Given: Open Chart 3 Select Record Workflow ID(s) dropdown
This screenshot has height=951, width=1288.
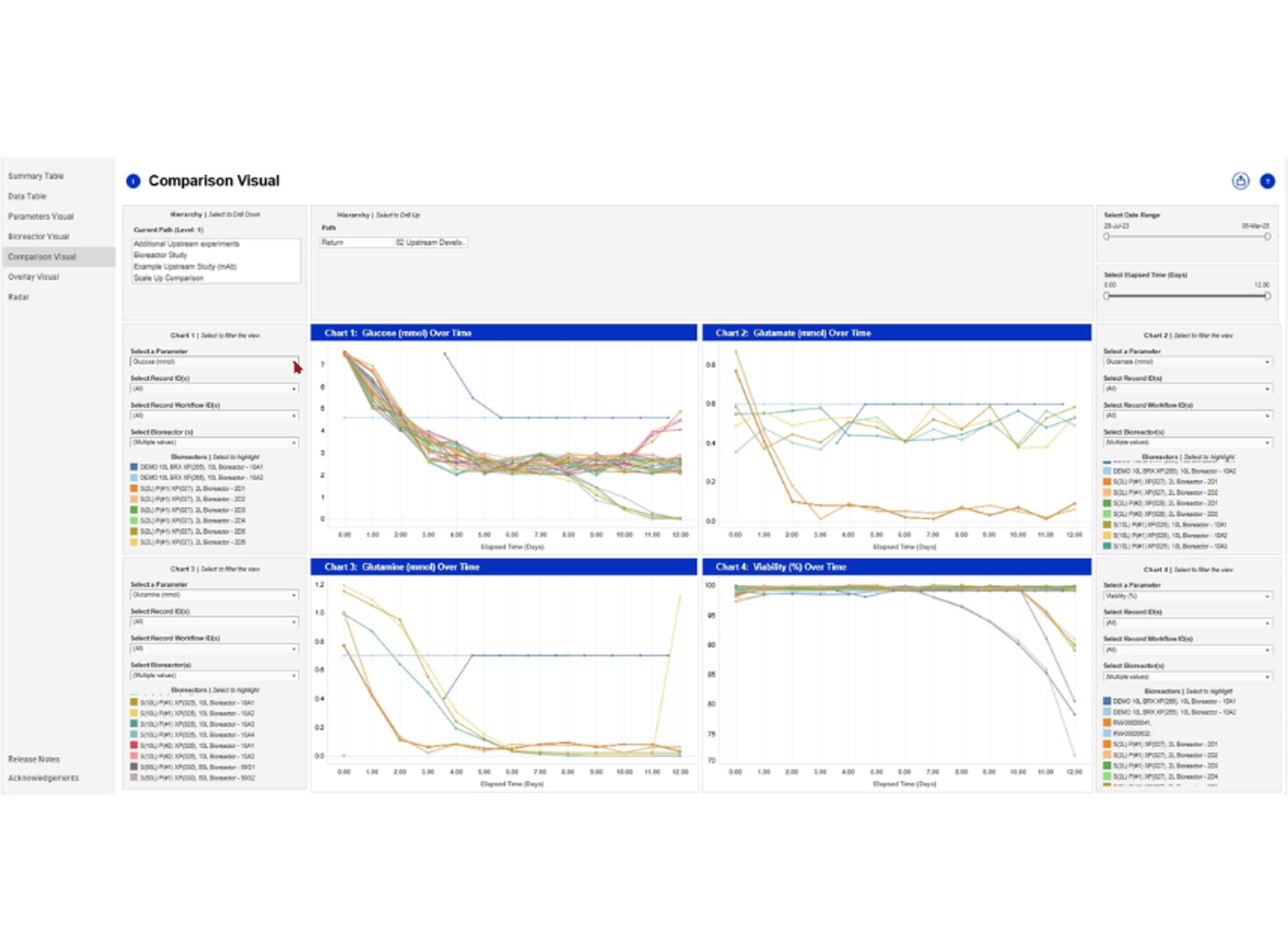Looking at the screenshot, I should coord(214,649).
